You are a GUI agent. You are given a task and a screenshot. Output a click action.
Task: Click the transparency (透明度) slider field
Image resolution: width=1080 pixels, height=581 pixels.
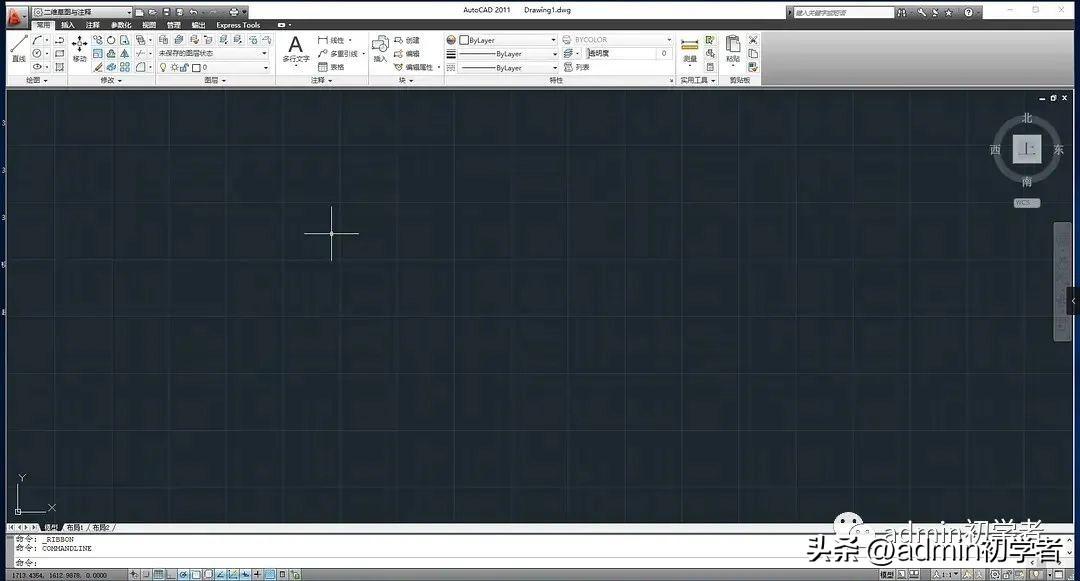[628, 54]
